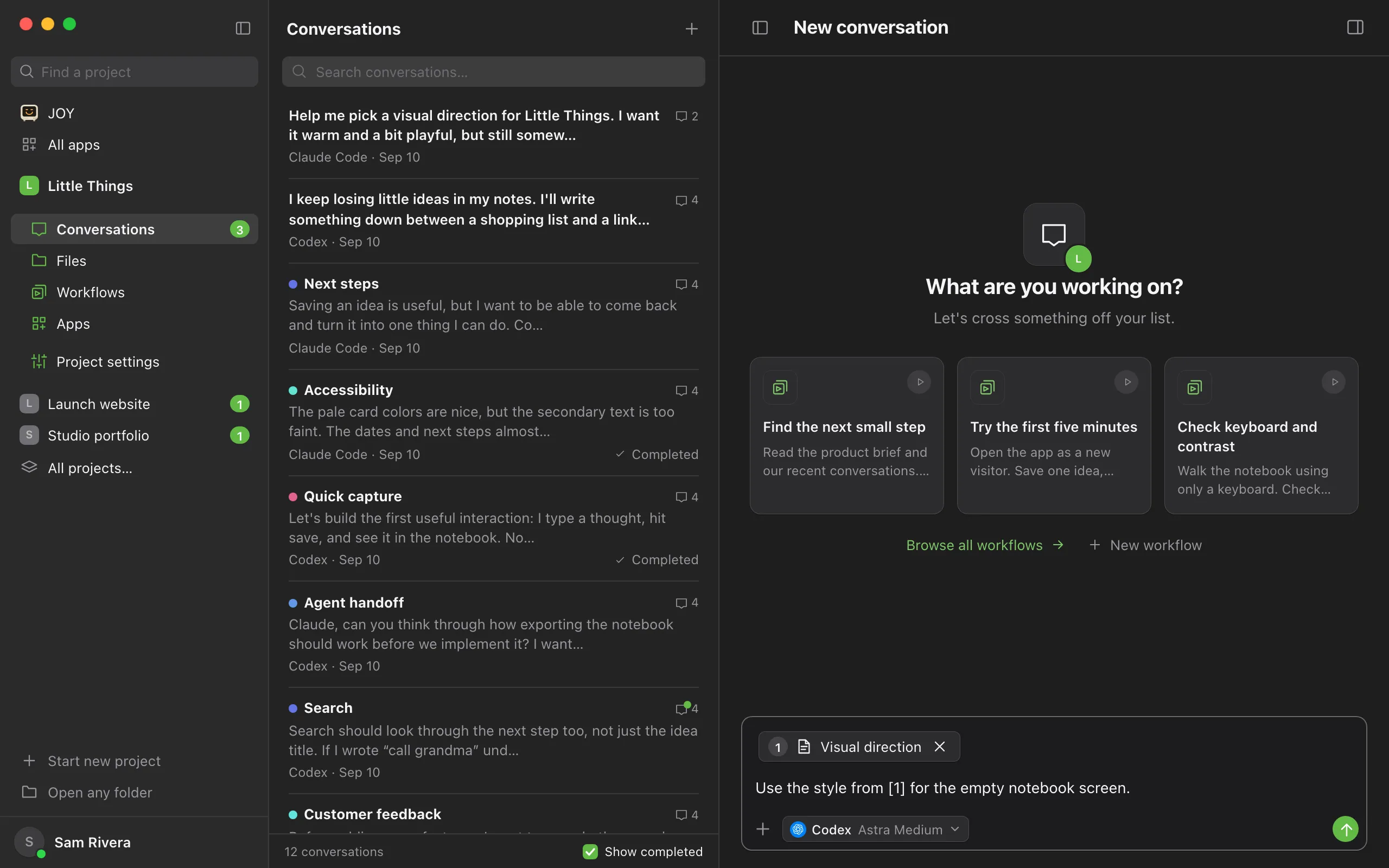
Task: Expand the Launch website project
Action: 135,404
